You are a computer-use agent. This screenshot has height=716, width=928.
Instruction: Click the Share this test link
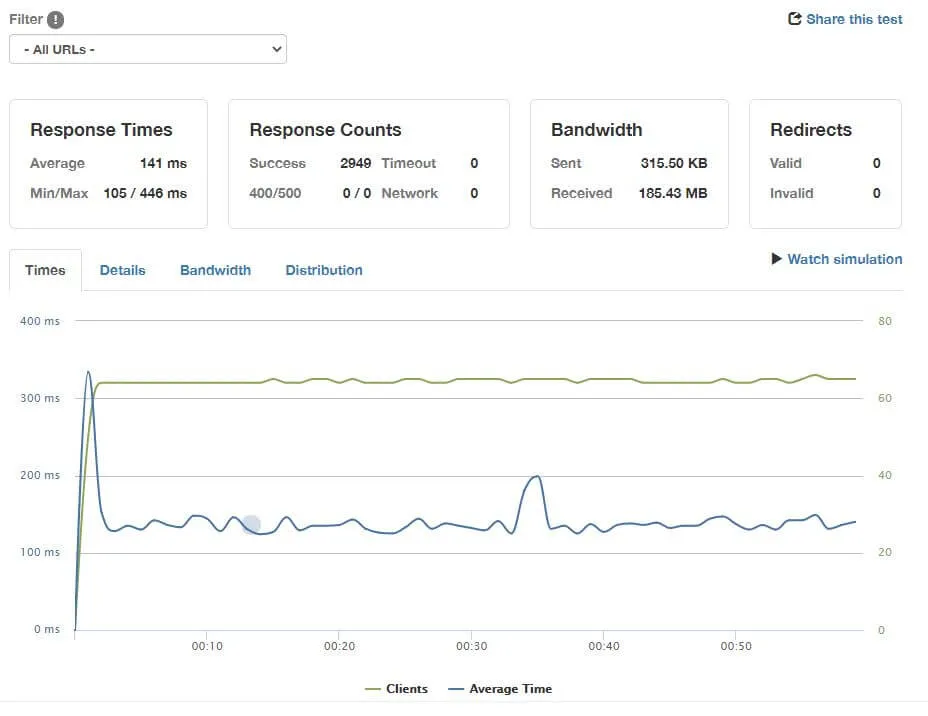click(x=854, y=19)
